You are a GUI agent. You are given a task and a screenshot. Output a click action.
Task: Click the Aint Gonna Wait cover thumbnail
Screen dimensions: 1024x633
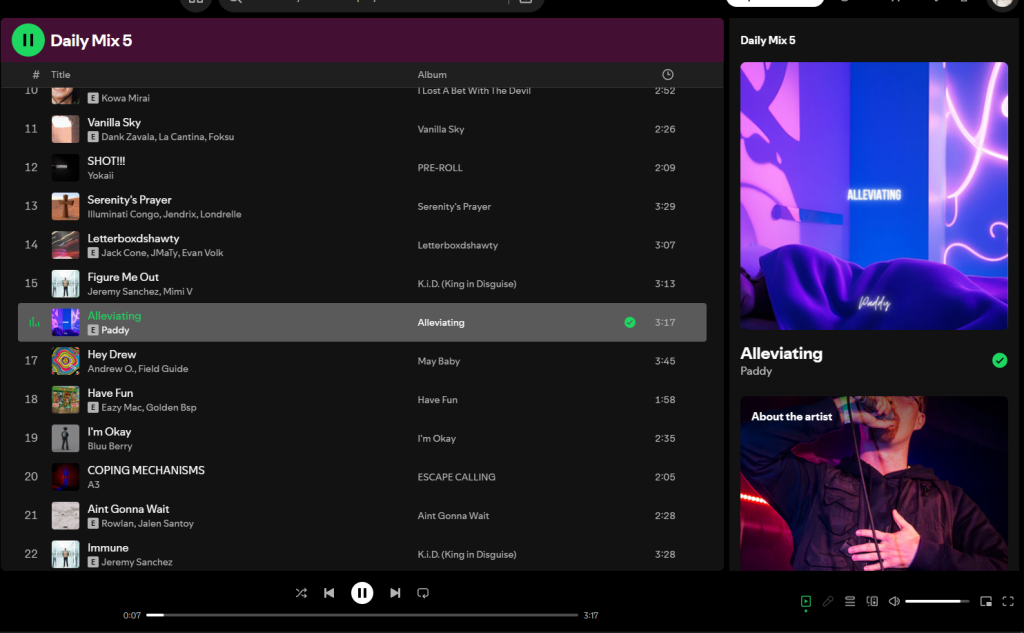[x=65, y=515]
